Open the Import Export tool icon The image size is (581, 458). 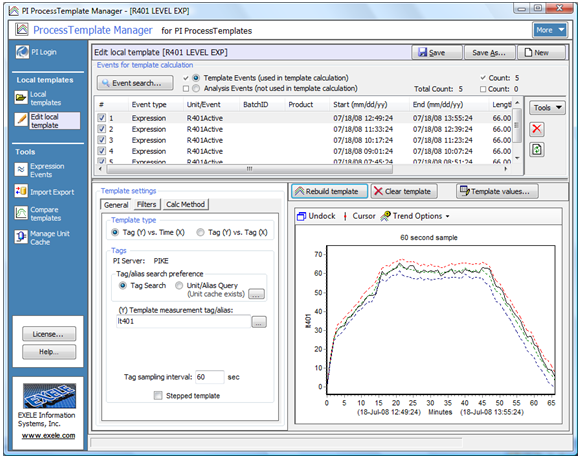(21, 191)
